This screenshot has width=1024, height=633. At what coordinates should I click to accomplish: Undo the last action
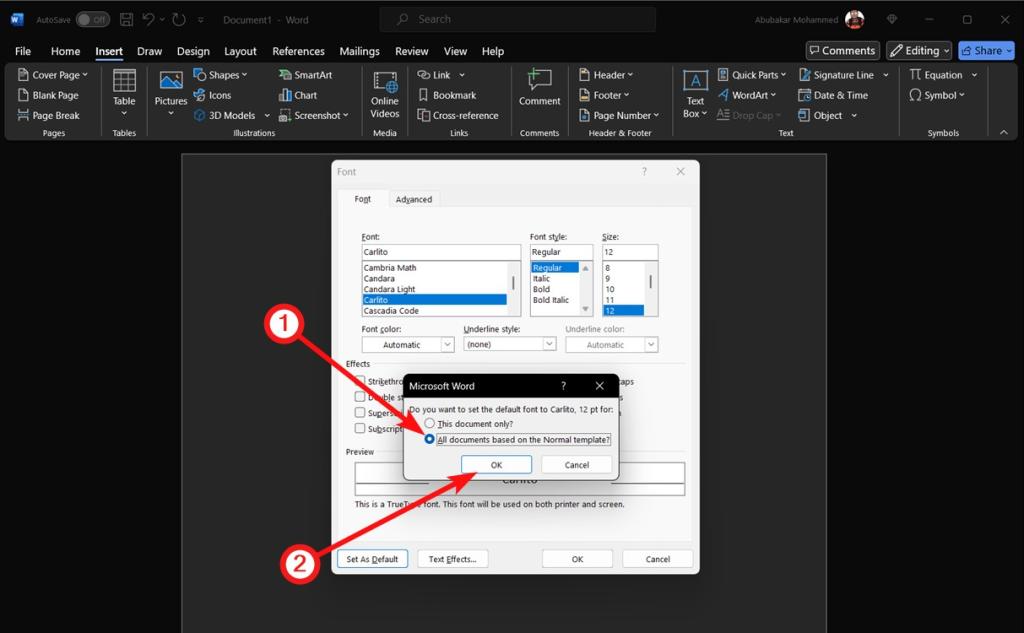click(x=149, y=20)
